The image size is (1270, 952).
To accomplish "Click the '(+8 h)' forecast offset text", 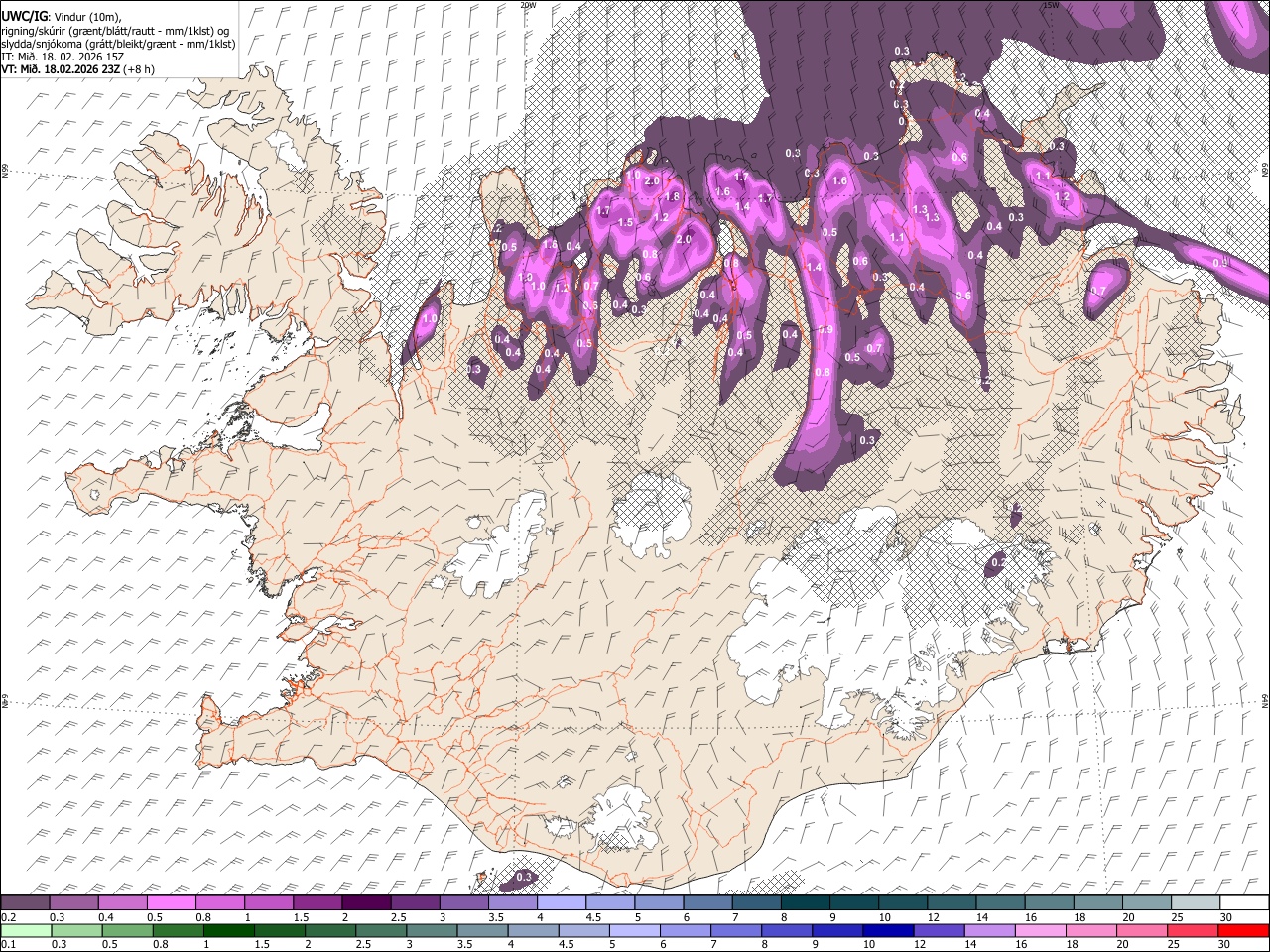I will click(x=140, y=69).
